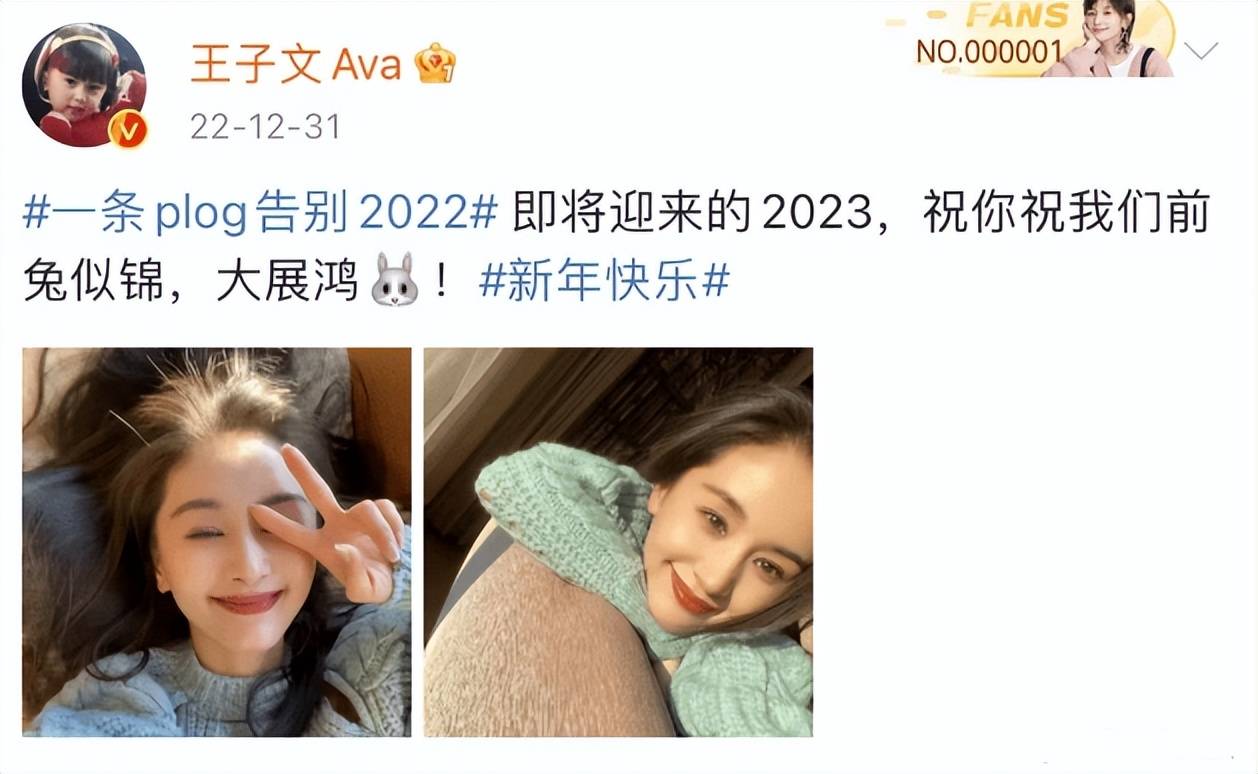Image resolution: width=1258 pixels, height=774 pixels.
Task: Open the 王子文 Ava profile name
Action: [x=296, y=65]
